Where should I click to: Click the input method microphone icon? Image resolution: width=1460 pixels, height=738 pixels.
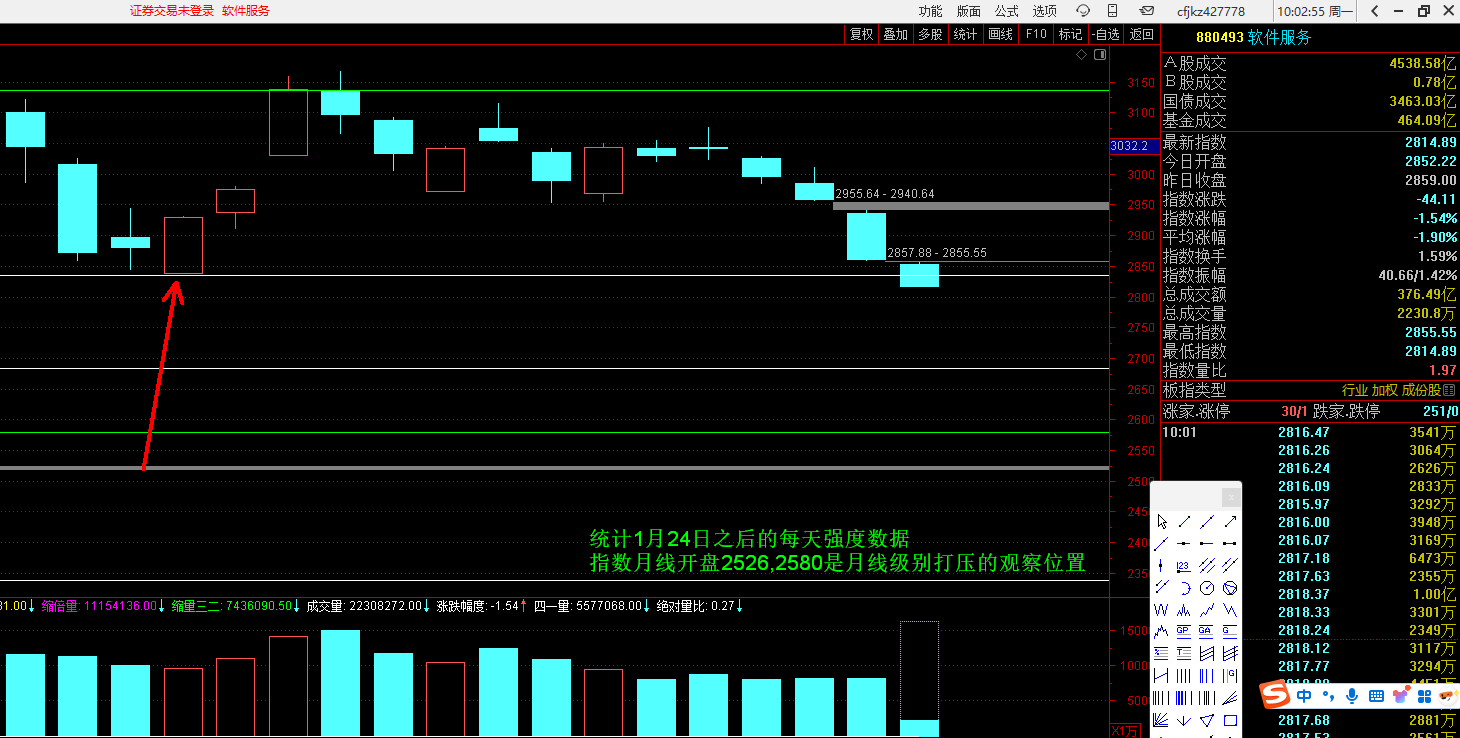1352,695
